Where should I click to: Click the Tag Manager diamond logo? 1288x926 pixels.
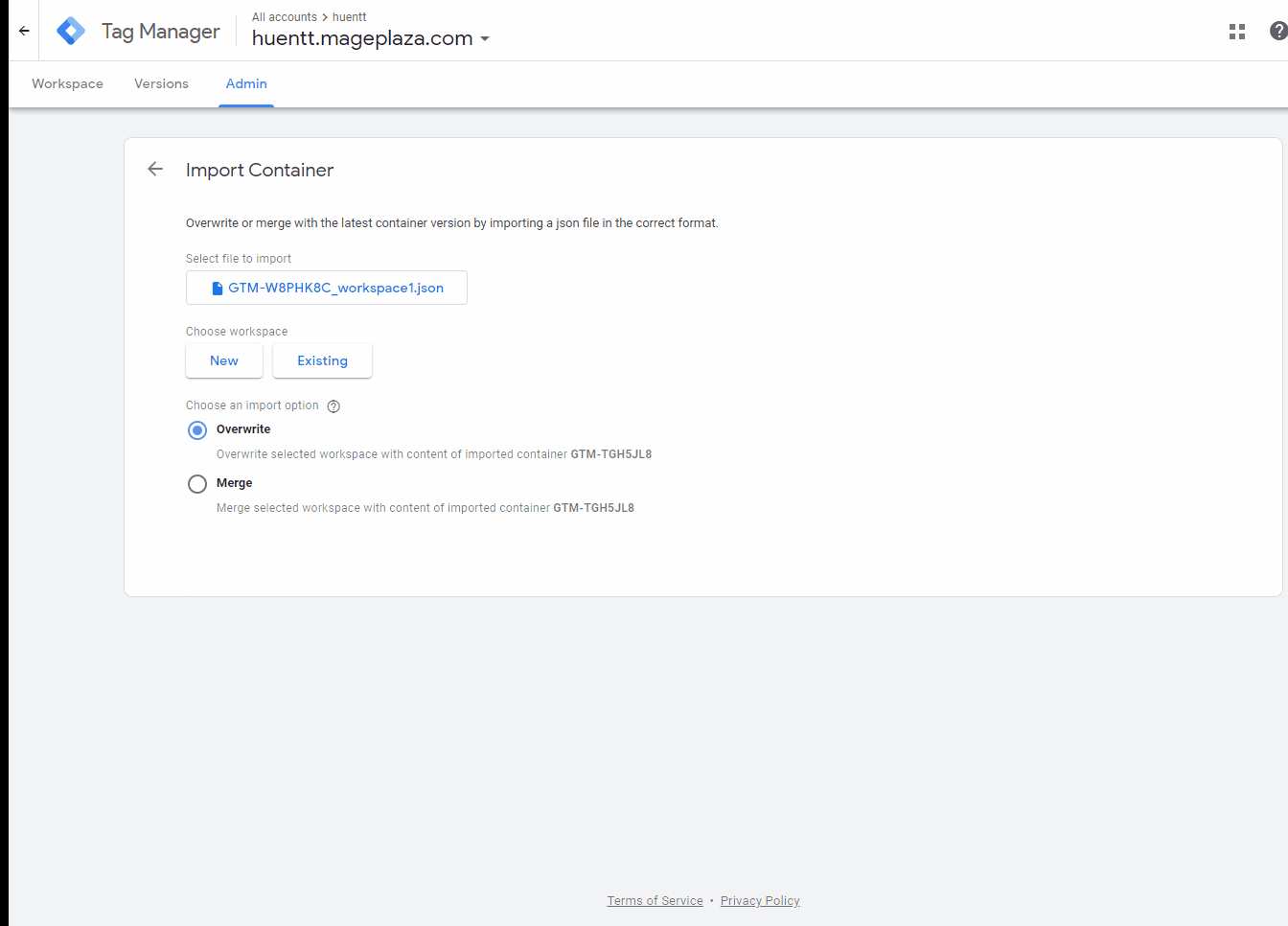pyautogui.click(x=71, y=31)
